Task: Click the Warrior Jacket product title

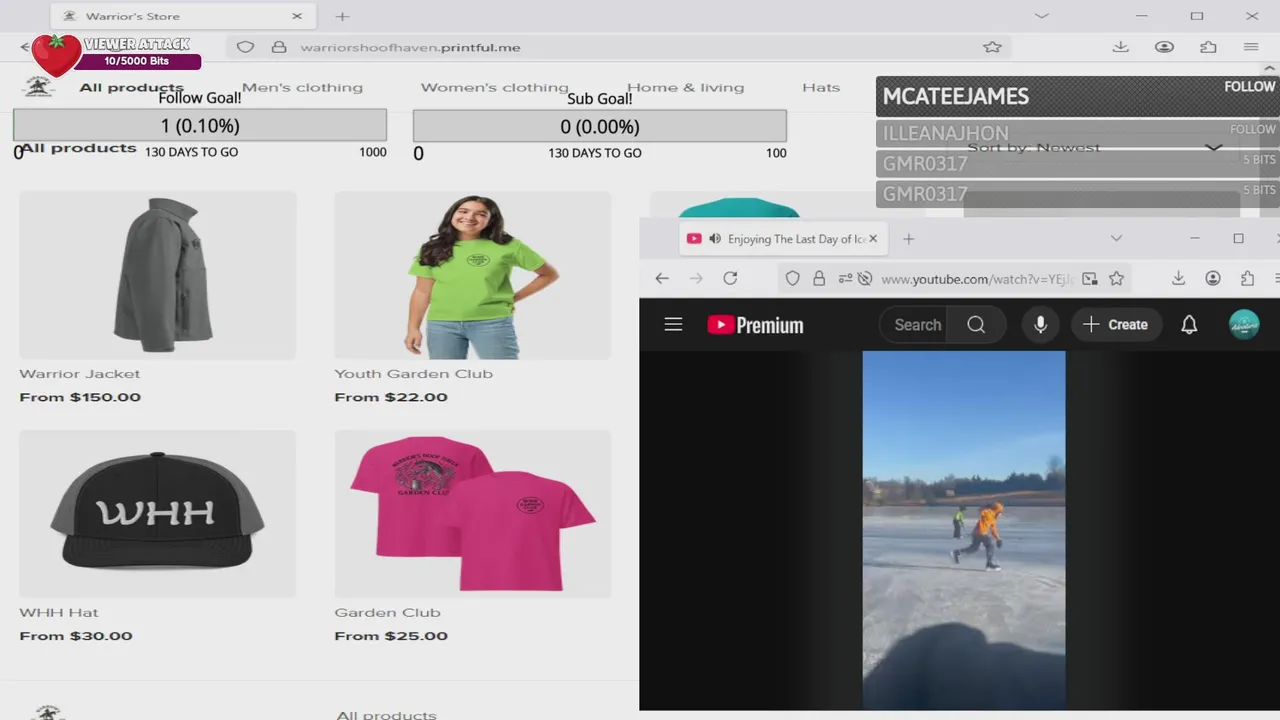Action: point(80,374)
